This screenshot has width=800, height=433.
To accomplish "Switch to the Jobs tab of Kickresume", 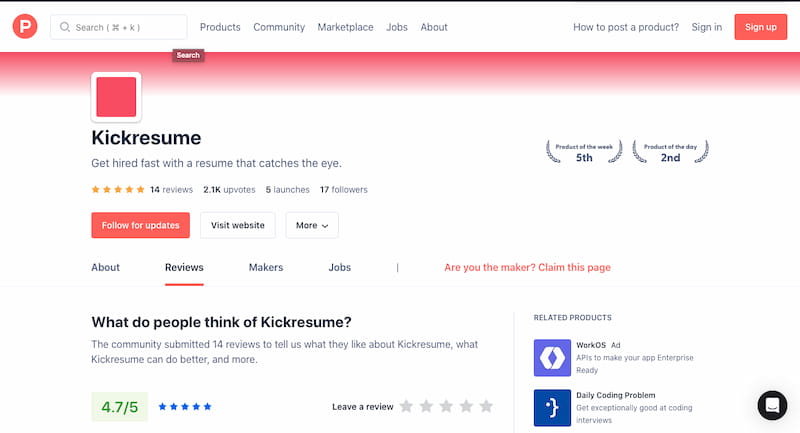I will click(339, 267).
